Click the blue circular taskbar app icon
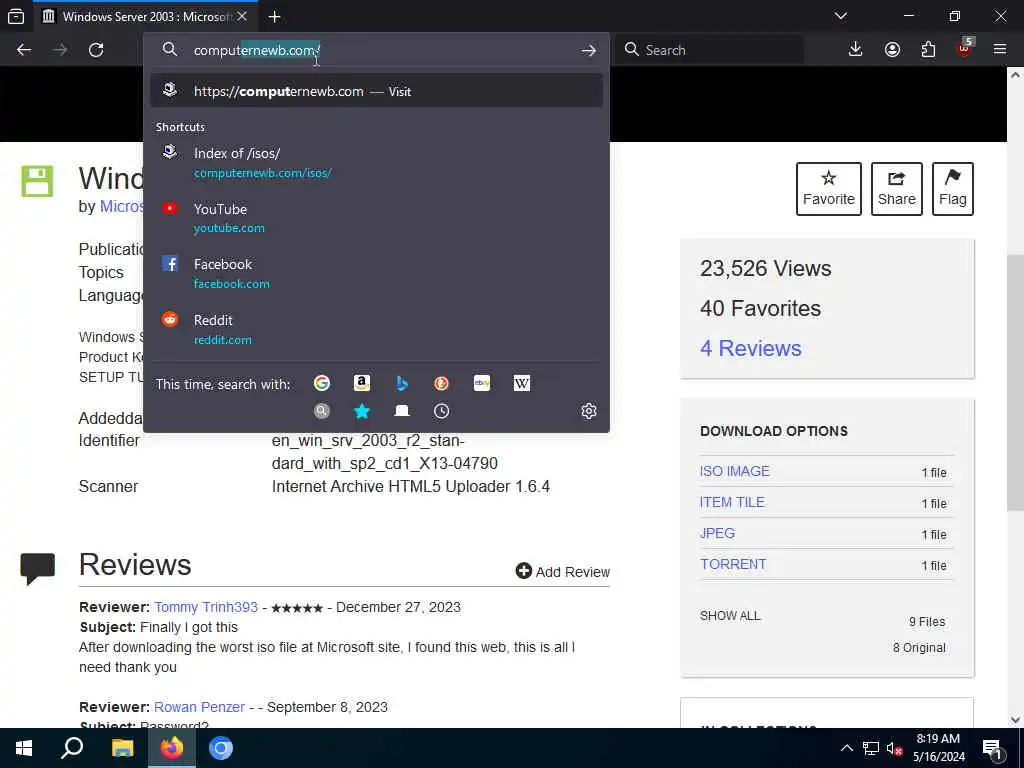The width and height of the screenshot is (1024, 768). [221, 748]
